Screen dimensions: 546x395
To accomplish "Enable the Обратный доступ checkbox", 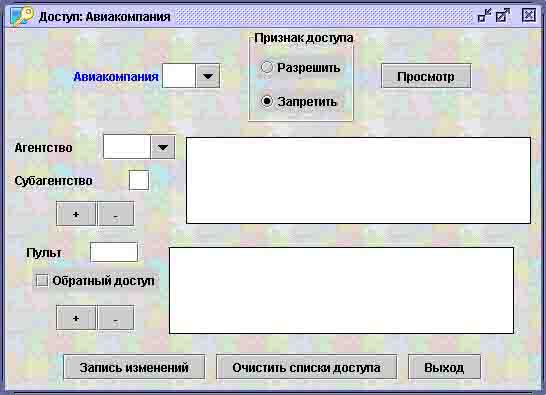I will point(42,280).
